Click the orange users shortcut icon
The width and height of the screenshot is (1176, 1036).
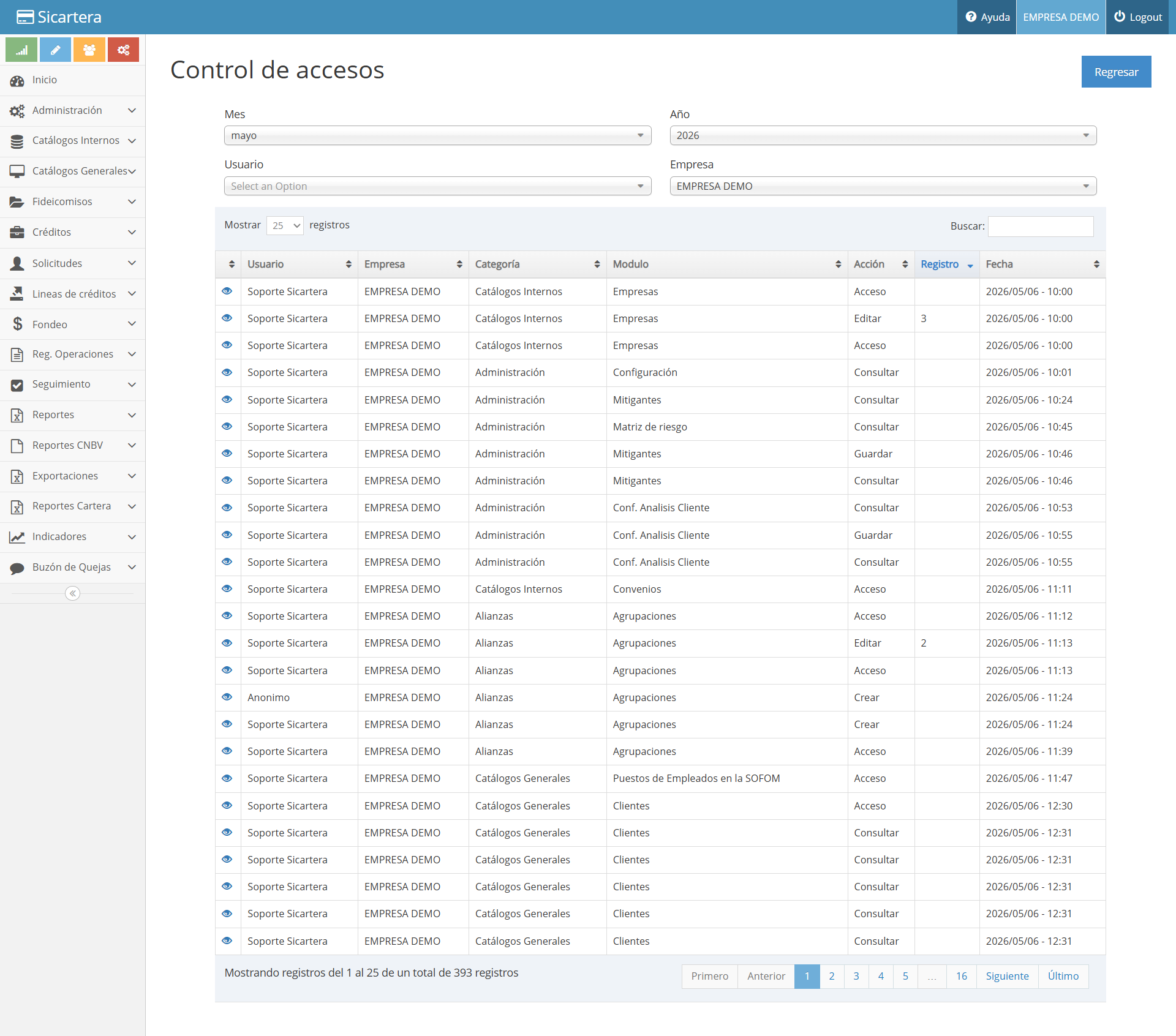(x=89, y=50)
